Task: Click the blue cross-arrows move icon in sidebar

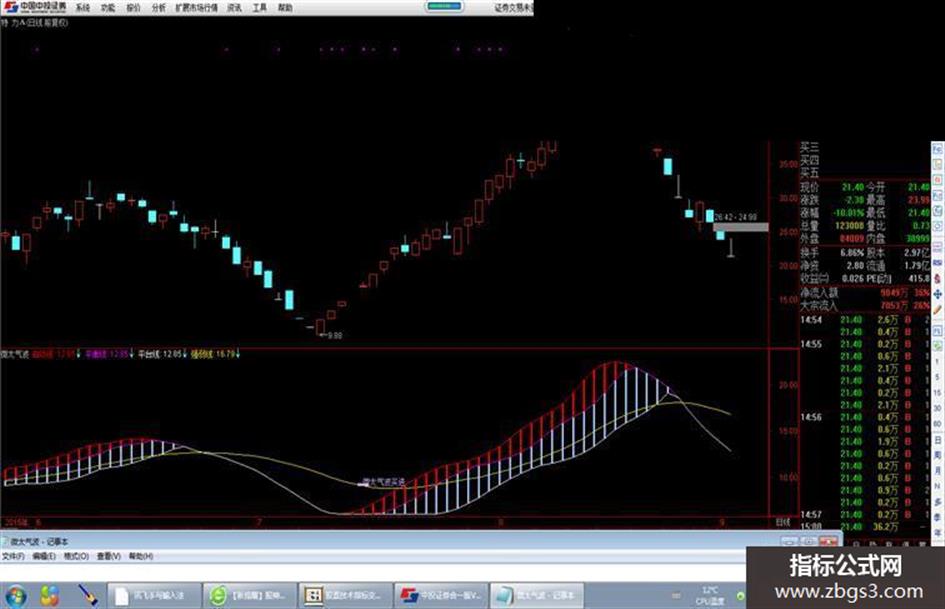Action: (938, 294)
